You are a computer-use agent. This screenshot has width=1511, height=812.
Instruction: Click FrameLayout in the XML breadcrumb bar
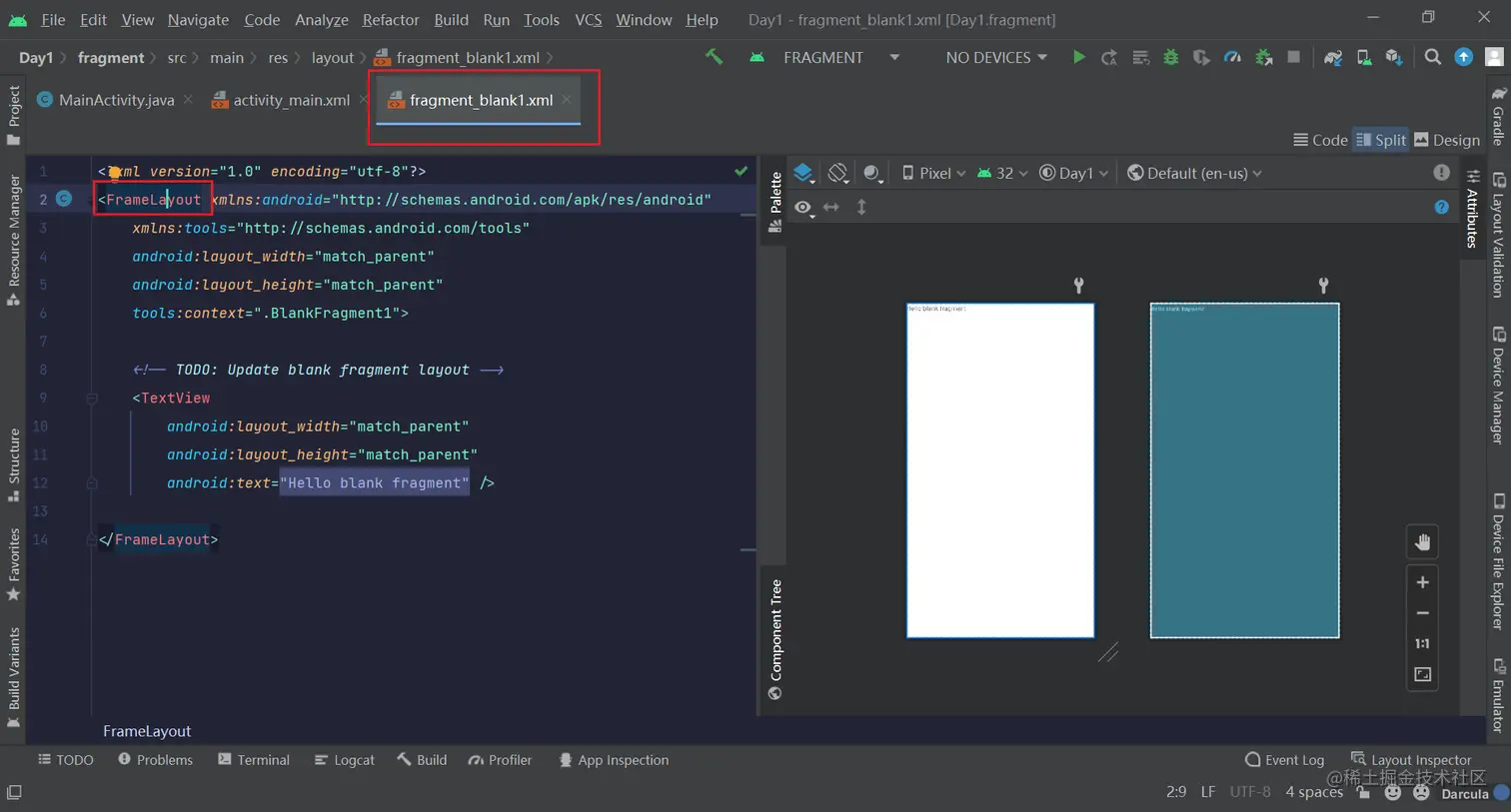point(147,731)
